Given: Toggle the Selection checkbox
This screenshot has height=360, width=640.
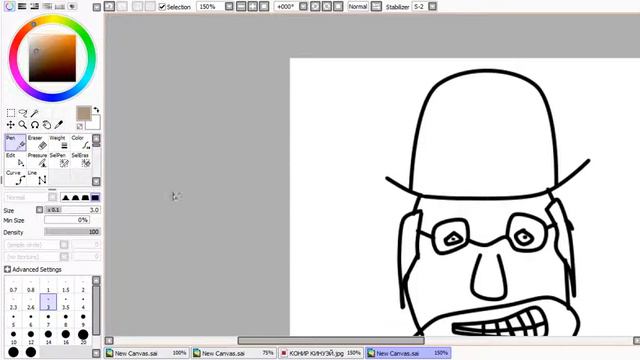Looking at the screenshot, I should pyautogui.click(x=162, y=7).
